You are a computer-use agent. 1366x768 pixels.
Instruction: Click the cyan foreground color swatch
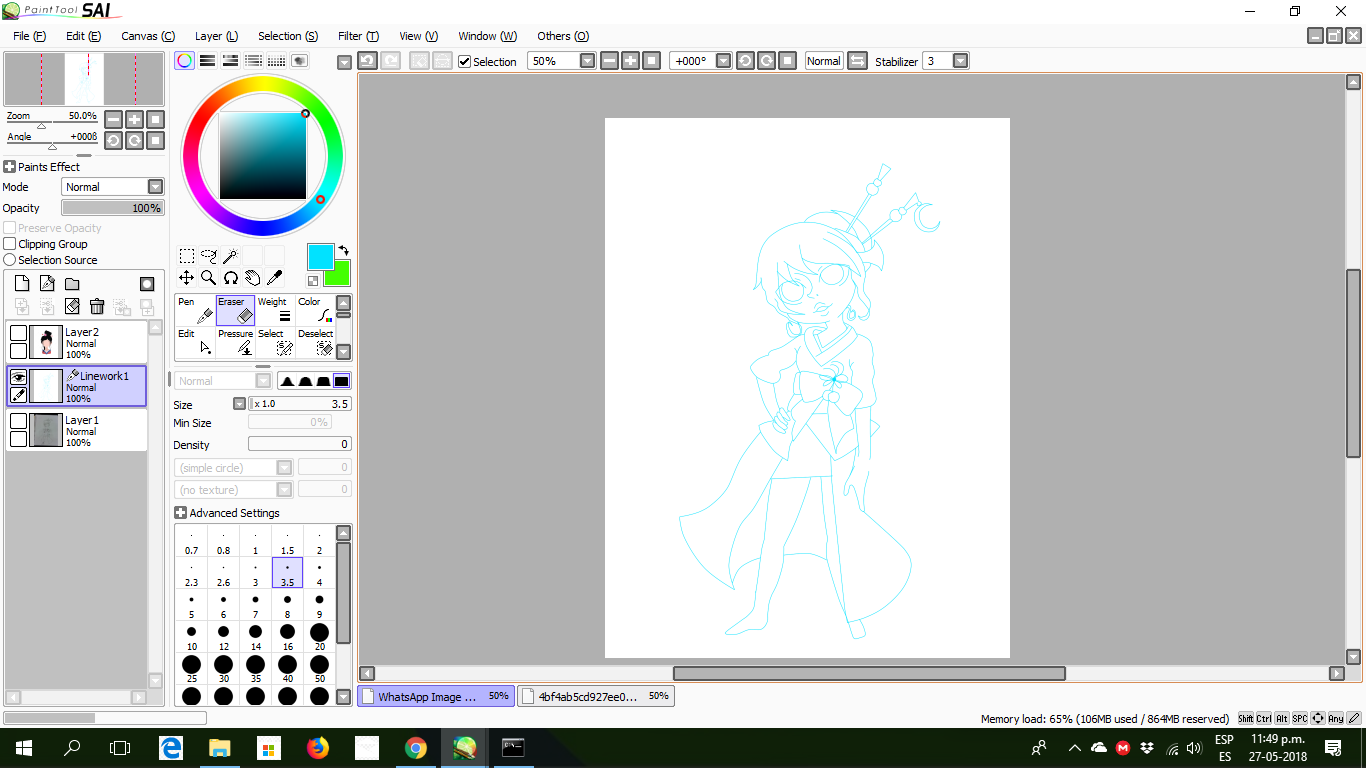coord(321,257)
